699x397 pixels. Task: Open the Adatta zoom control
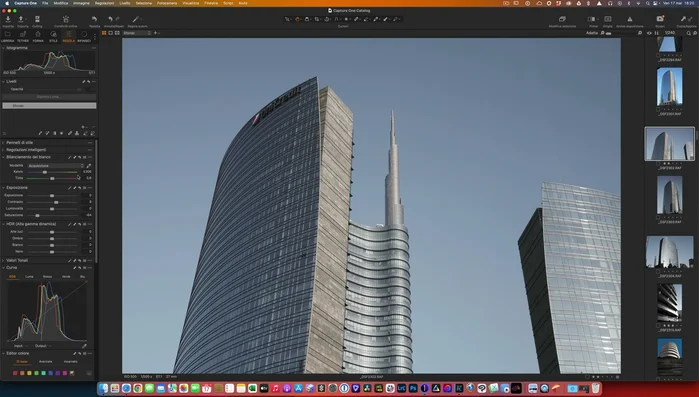(x=592, y=33)
